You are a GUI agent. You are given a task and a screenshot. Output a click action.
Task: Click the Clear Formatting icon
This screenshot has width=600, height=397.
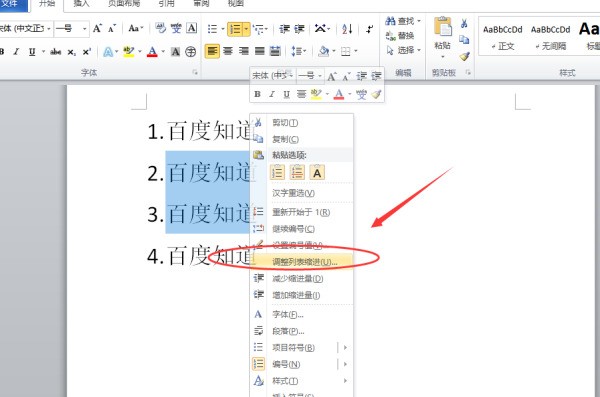pos(161,28)
